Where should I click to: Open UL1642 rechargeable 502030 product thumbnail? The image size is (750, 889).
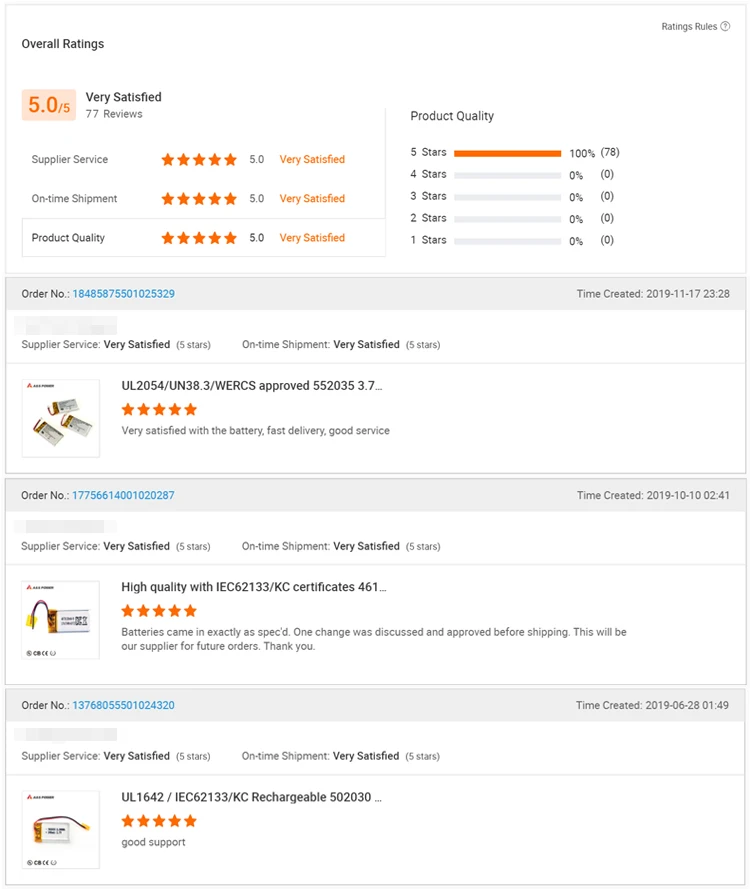pyautogui.click(x=61, y=830)
